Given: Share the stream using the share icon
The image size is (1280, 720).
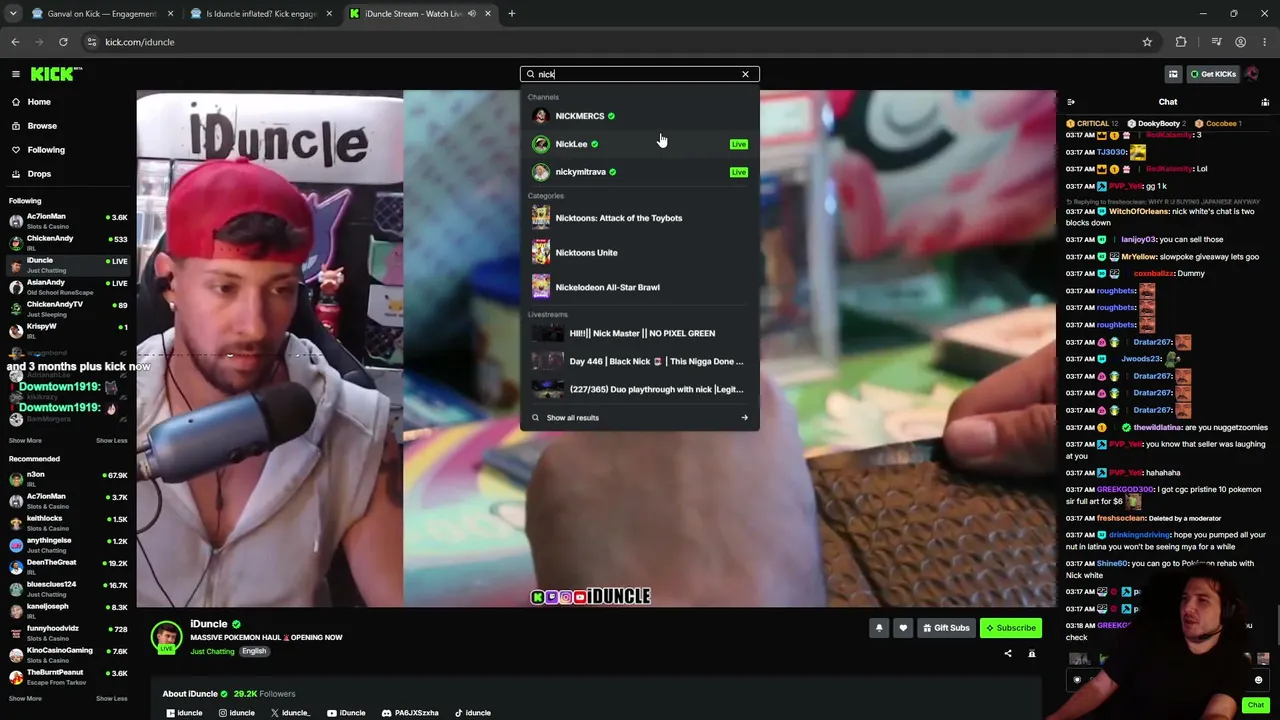Looking at the screenshot, I should tap(1008, 654).
